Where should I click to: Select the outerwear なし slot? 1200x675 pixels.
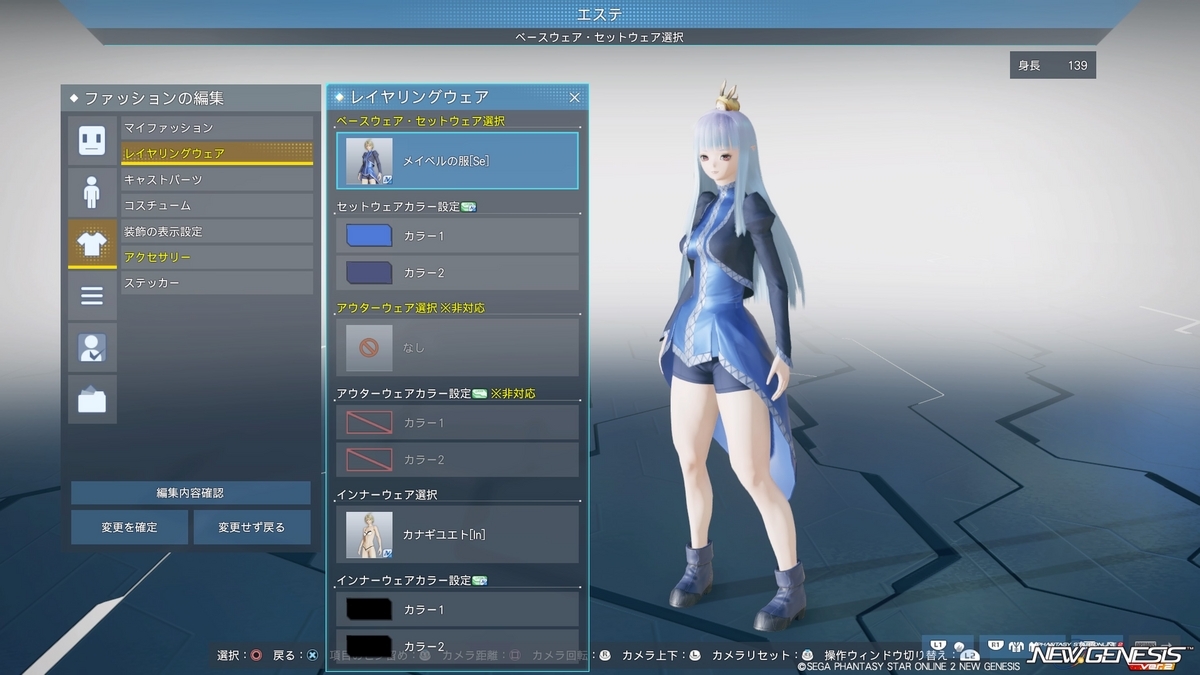click(x=458, y=348)
